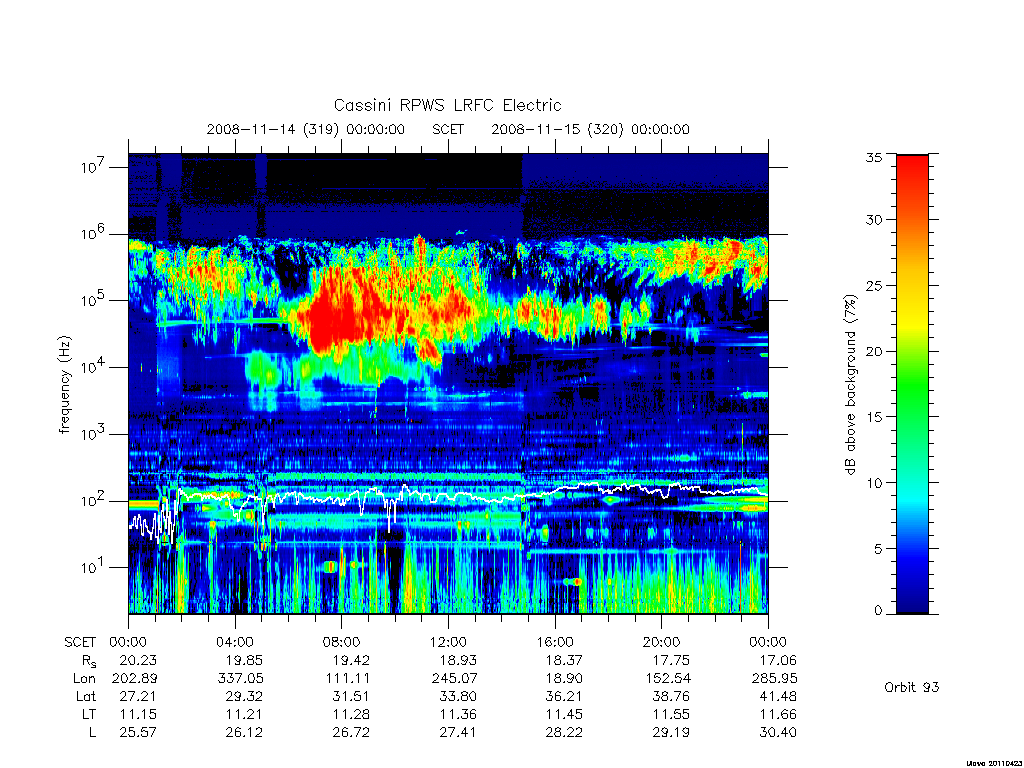Click the 12:00 time tick label
1024x768 pixels.
(x=448, y=643)
